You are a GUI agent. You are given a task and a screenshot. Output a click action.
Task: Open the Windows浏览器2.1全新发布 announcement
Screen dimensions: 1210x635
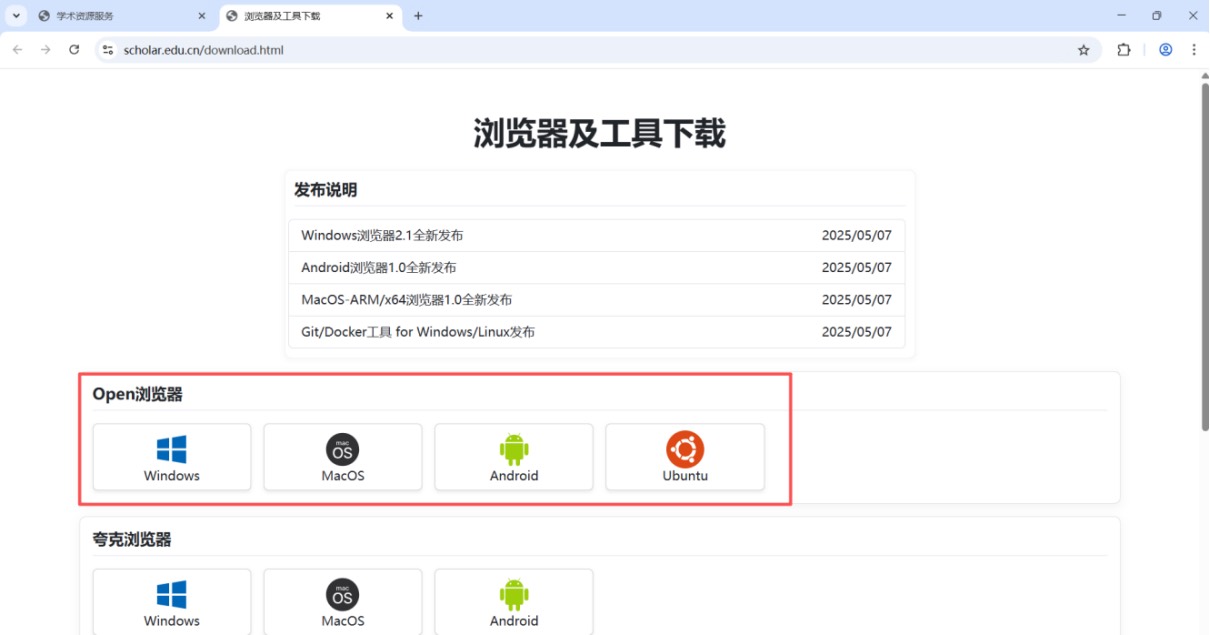tap(596, 236)
